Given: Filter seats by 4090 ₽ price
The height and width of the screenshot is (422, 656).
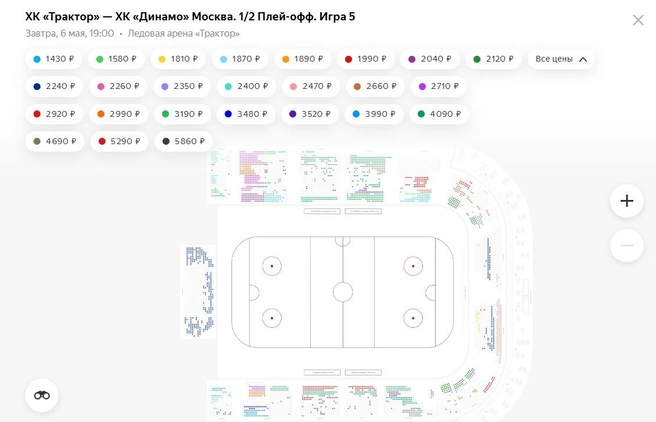Looking at the screenshot, I should coord(439,114).
